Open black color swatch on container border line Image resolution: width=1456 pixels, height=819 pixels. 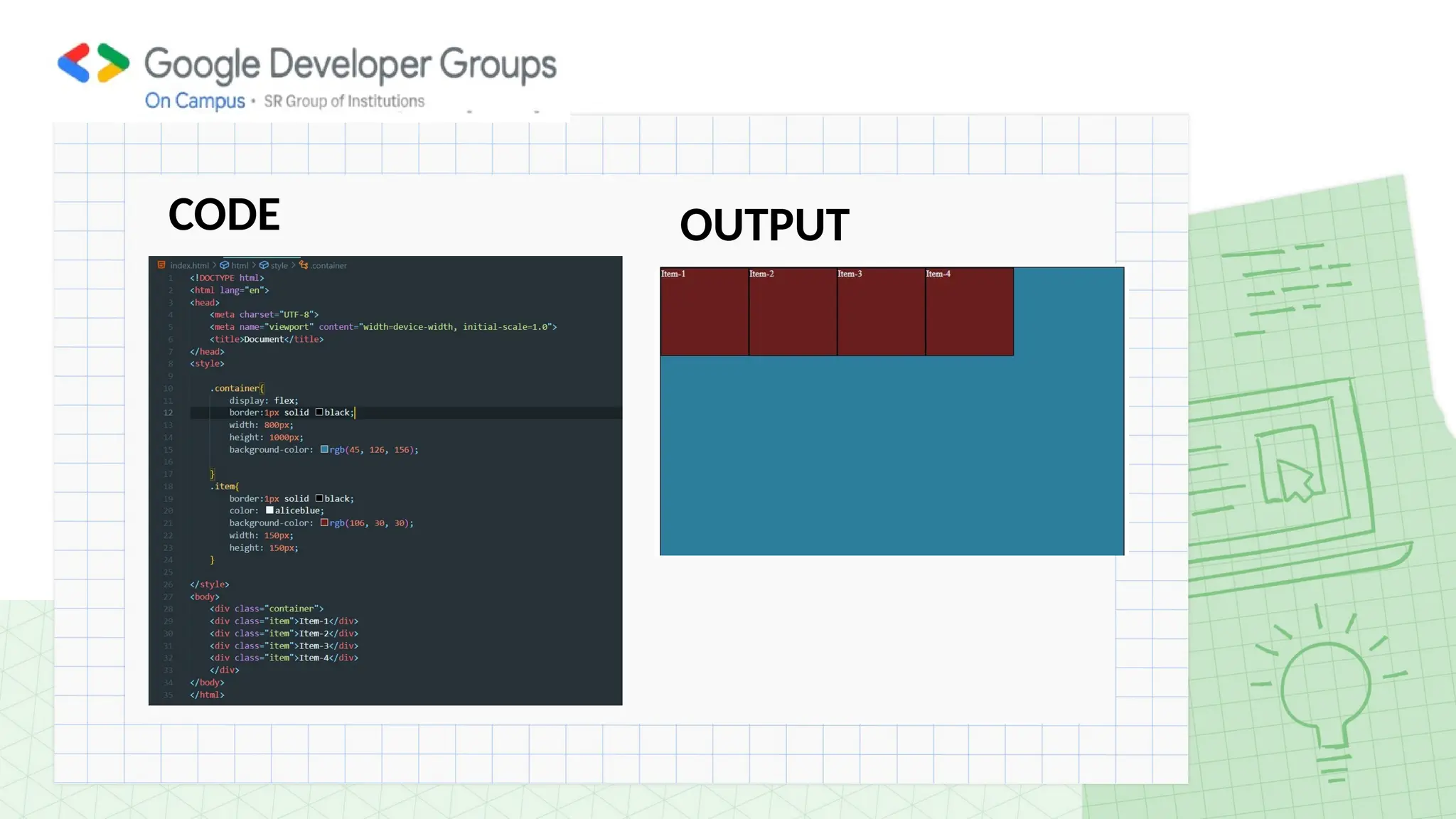[319, 412]
